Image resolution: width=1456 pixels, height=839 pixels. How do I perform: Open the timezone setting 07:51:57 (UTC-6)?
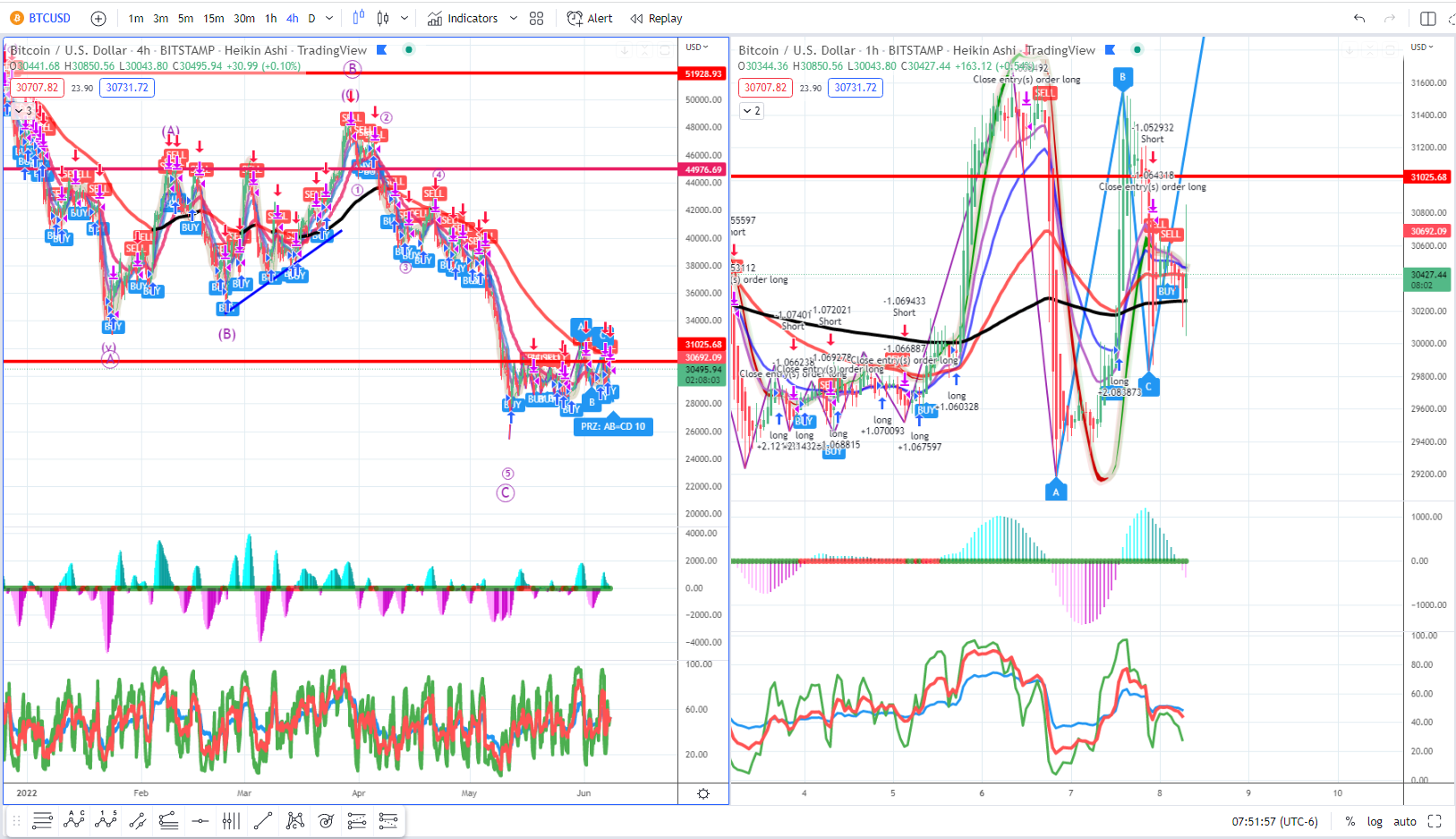click(1275, 821)
